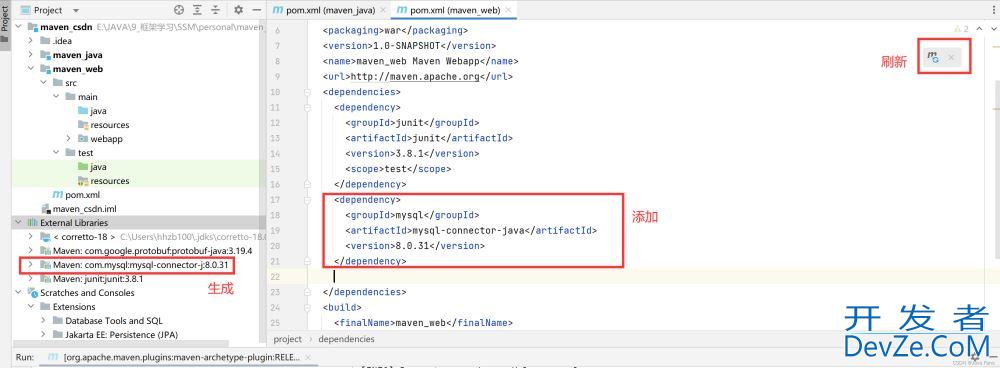Fold the mysql dependency at line 17
This screenshot has width=1000, height=368.
(x=308, y=200)
